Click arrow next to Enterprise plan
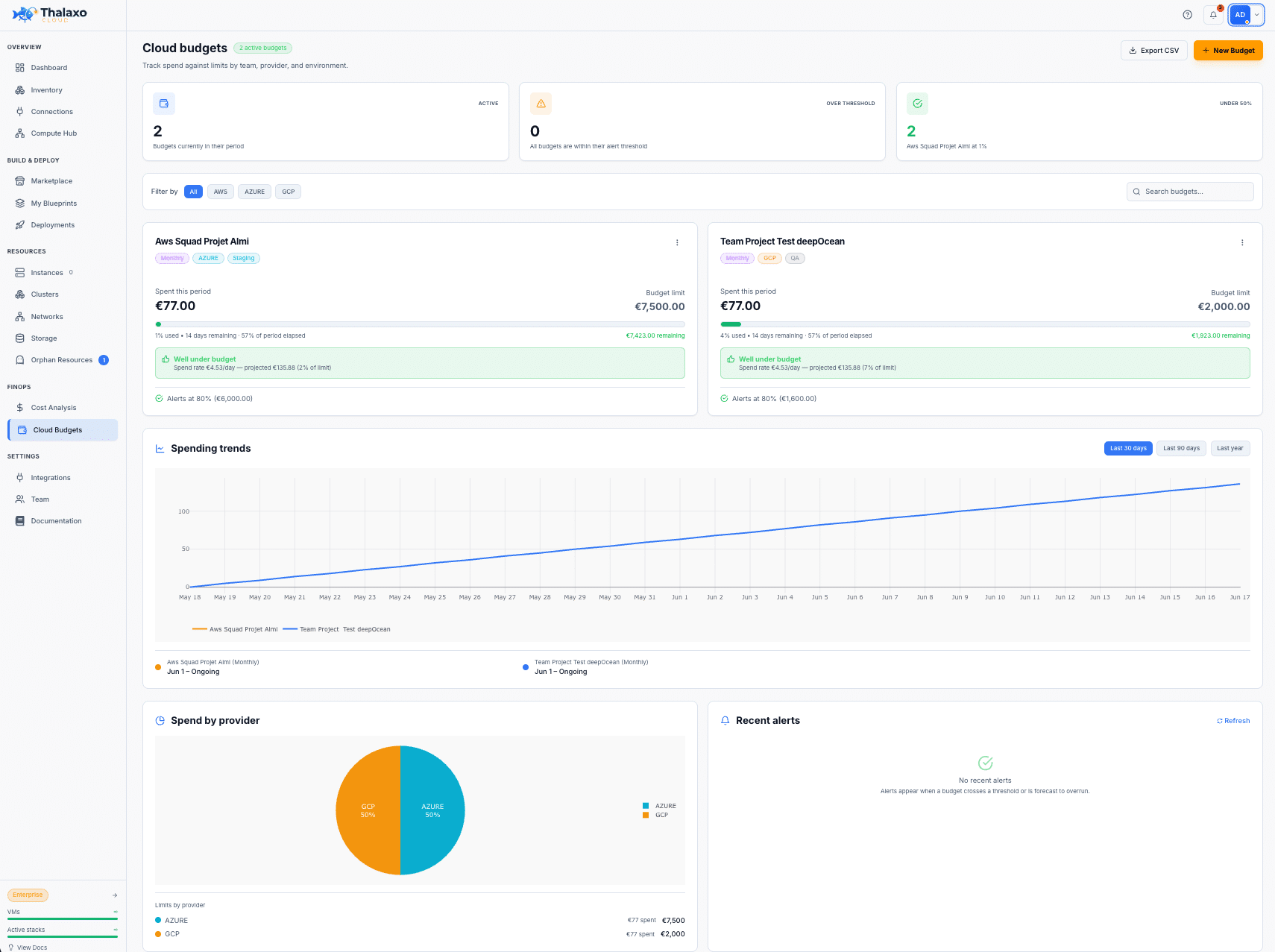Screen dimensions: 1275x952 coord(115,895)
